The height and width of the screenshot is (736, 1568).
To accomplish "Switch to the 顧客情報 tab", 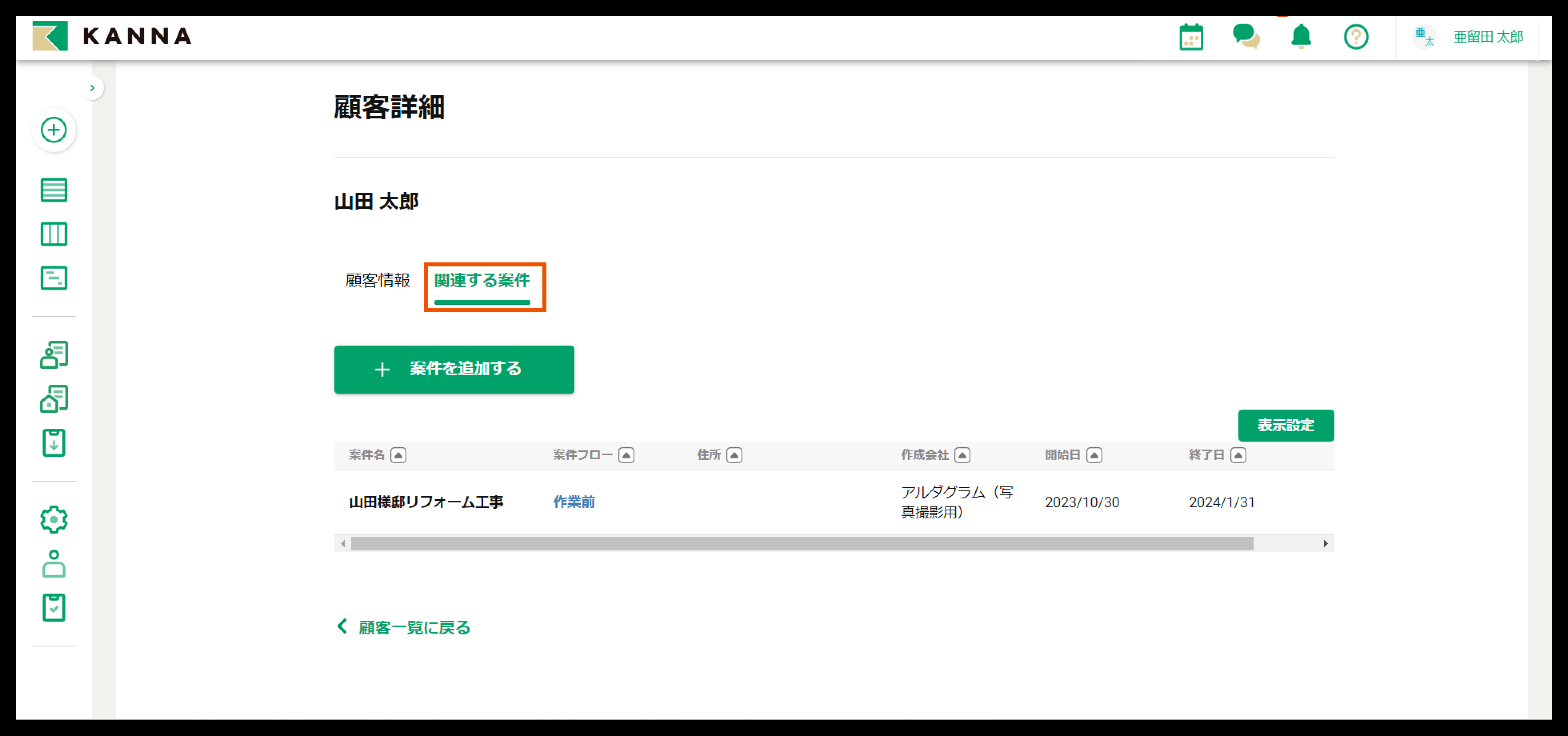I will [377, 280].
